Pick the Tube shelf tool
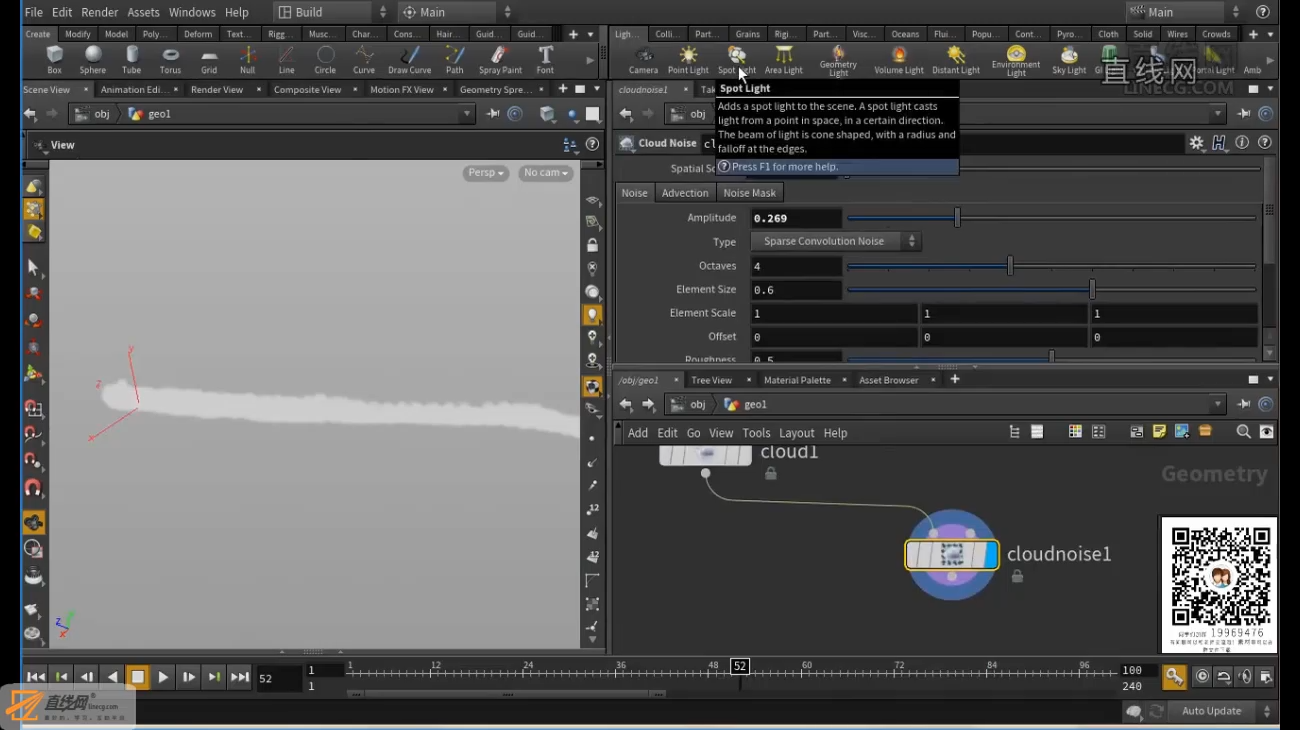1300x730 pixels. [131, 60]
